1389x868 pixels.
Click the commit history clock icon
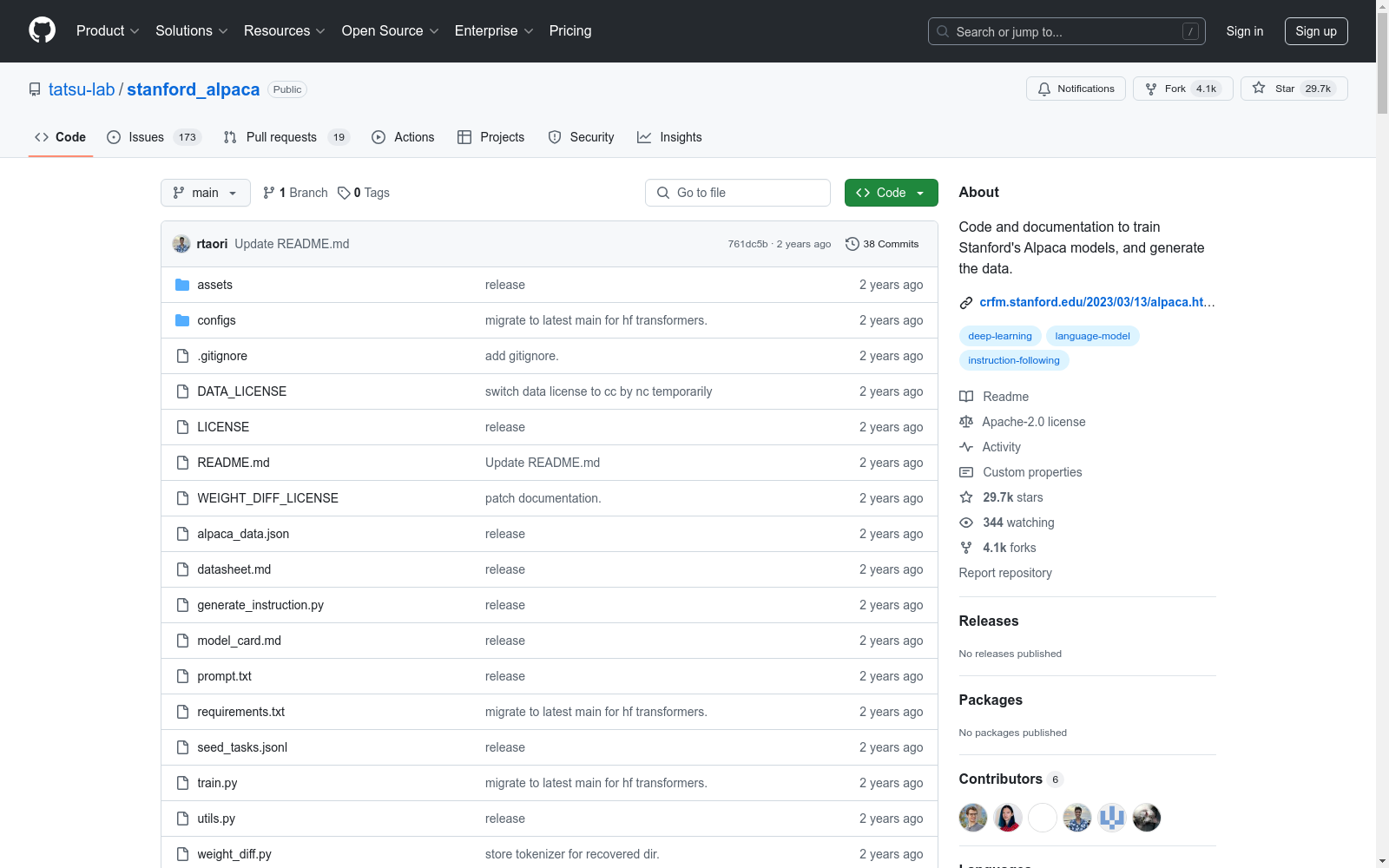(852, 244)
